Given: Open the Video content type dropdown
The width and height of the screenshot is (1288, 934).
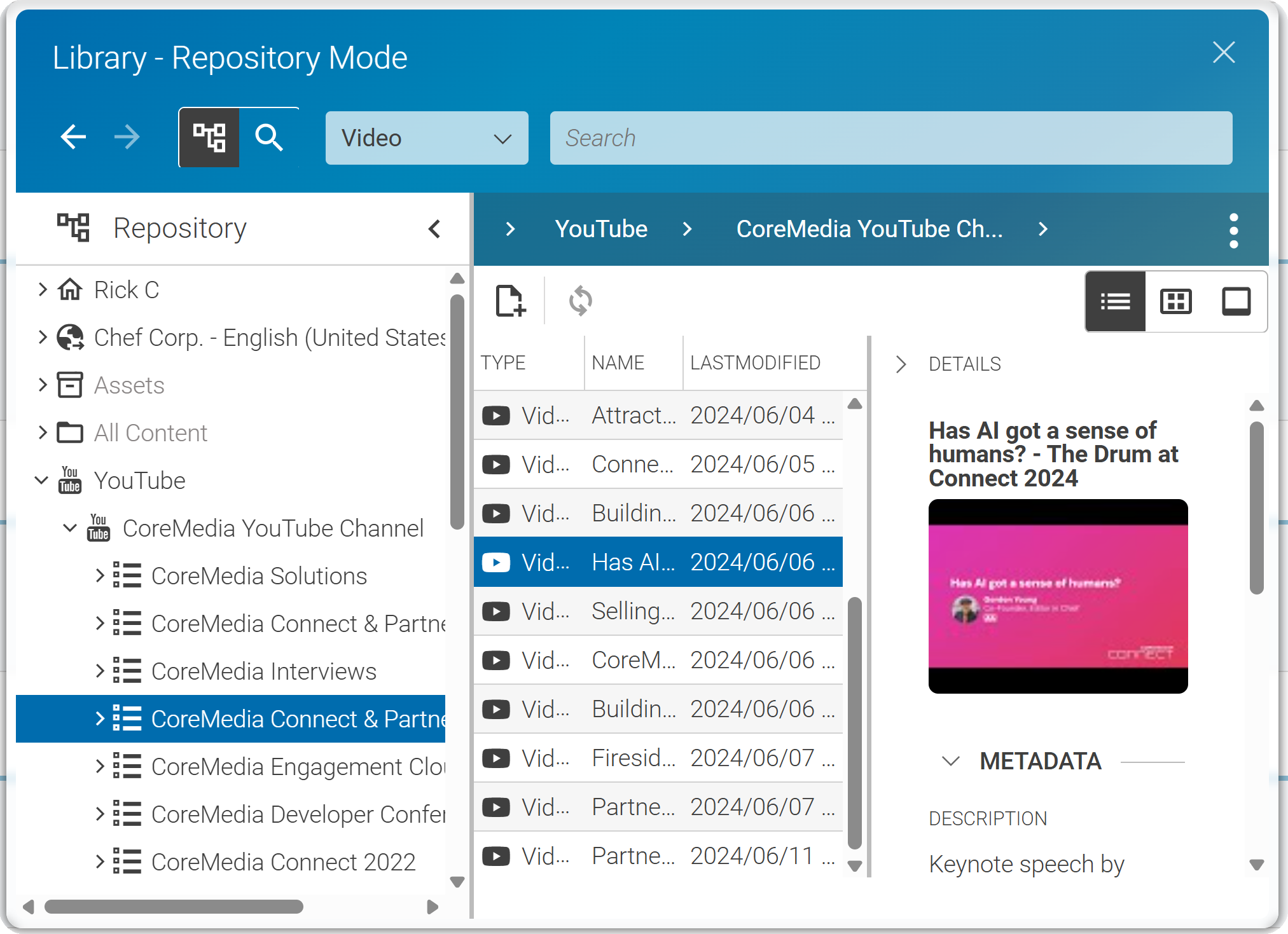Looking at the screenshot, I should [x=427, y=138].
